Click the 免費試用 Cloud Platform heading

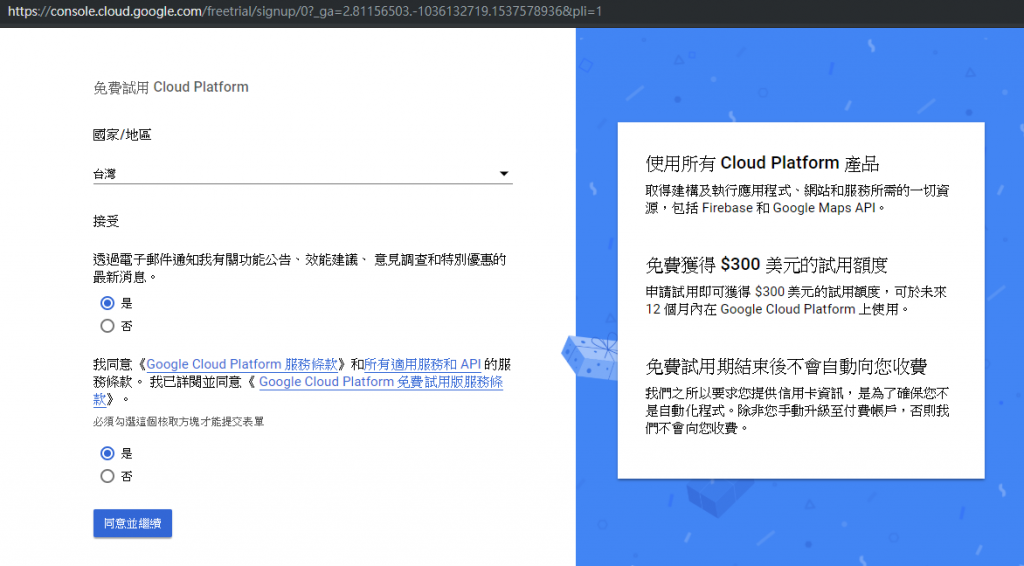171,87
